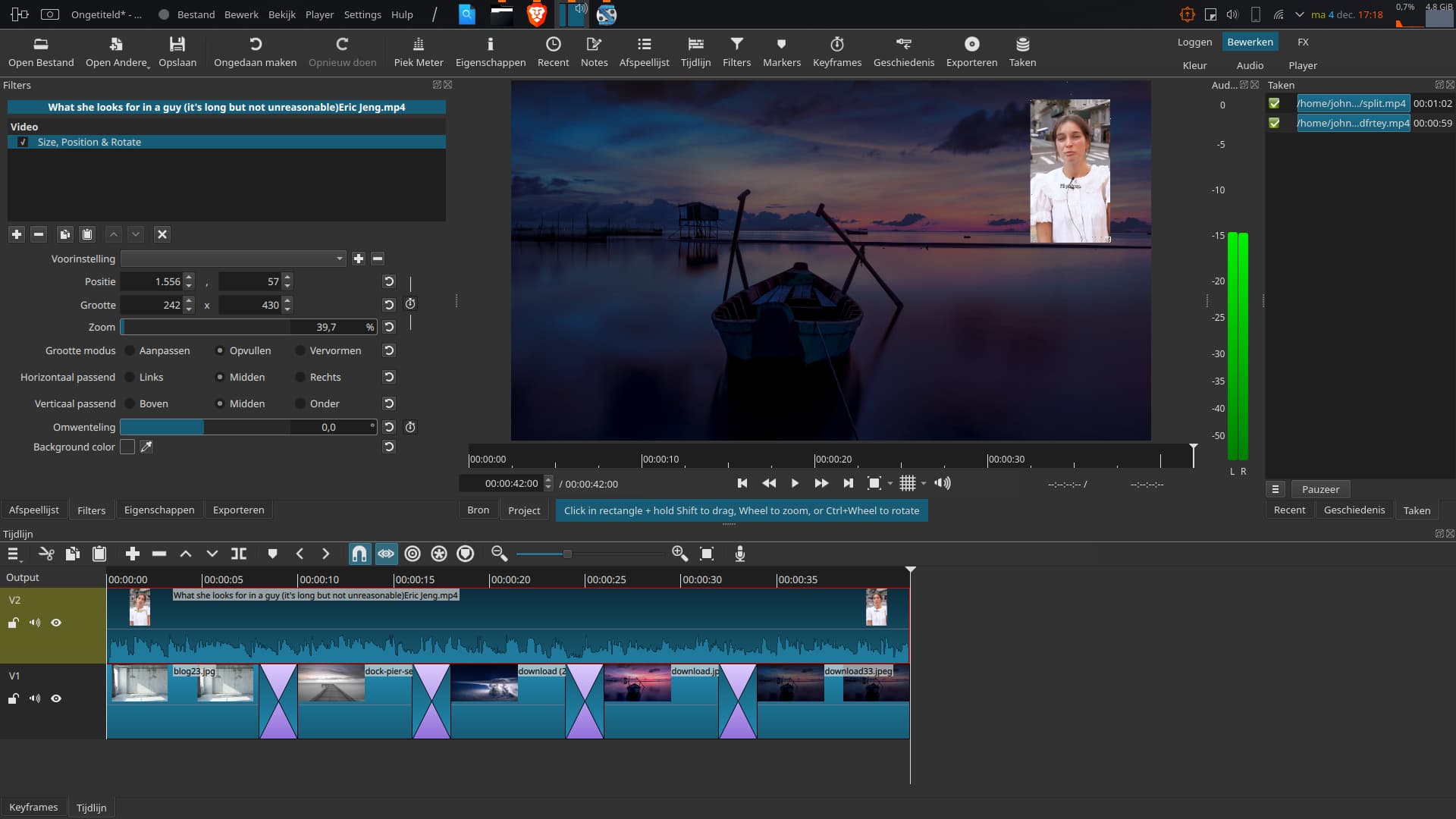Click record audio microphone icon
Screen dimensions: 1456x819
point(740,554)
